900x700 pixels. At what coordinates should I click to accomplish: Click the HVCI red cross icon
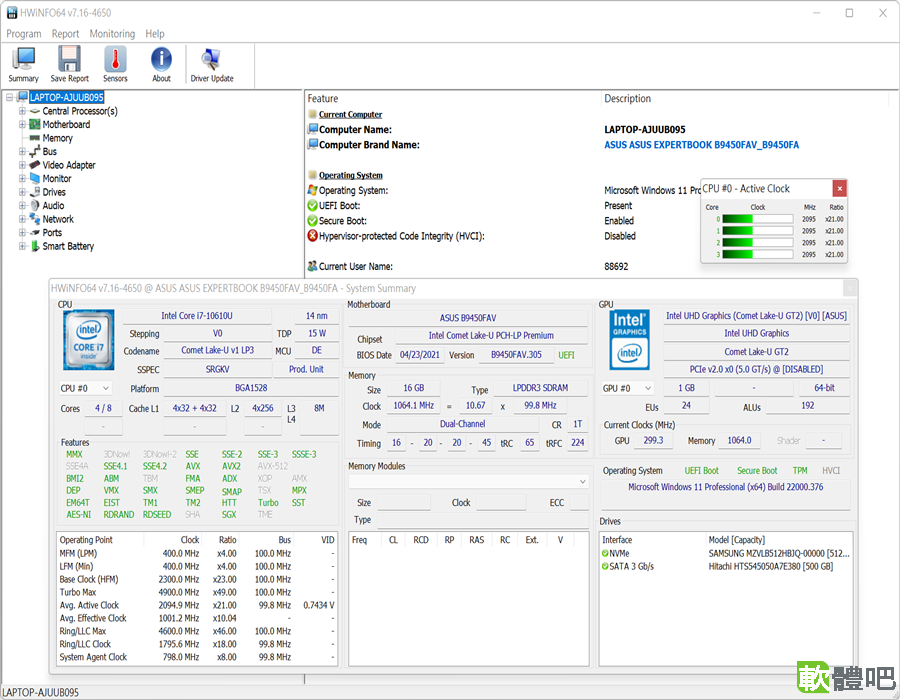click(x=312, y=236)
